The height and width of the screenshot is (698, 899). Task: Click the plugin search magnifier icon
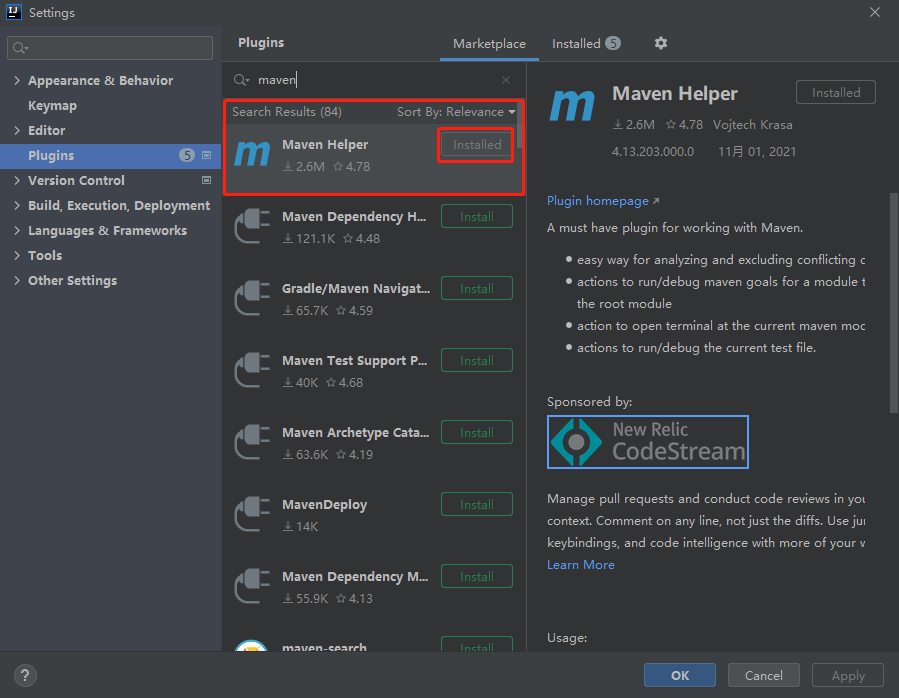241,80
